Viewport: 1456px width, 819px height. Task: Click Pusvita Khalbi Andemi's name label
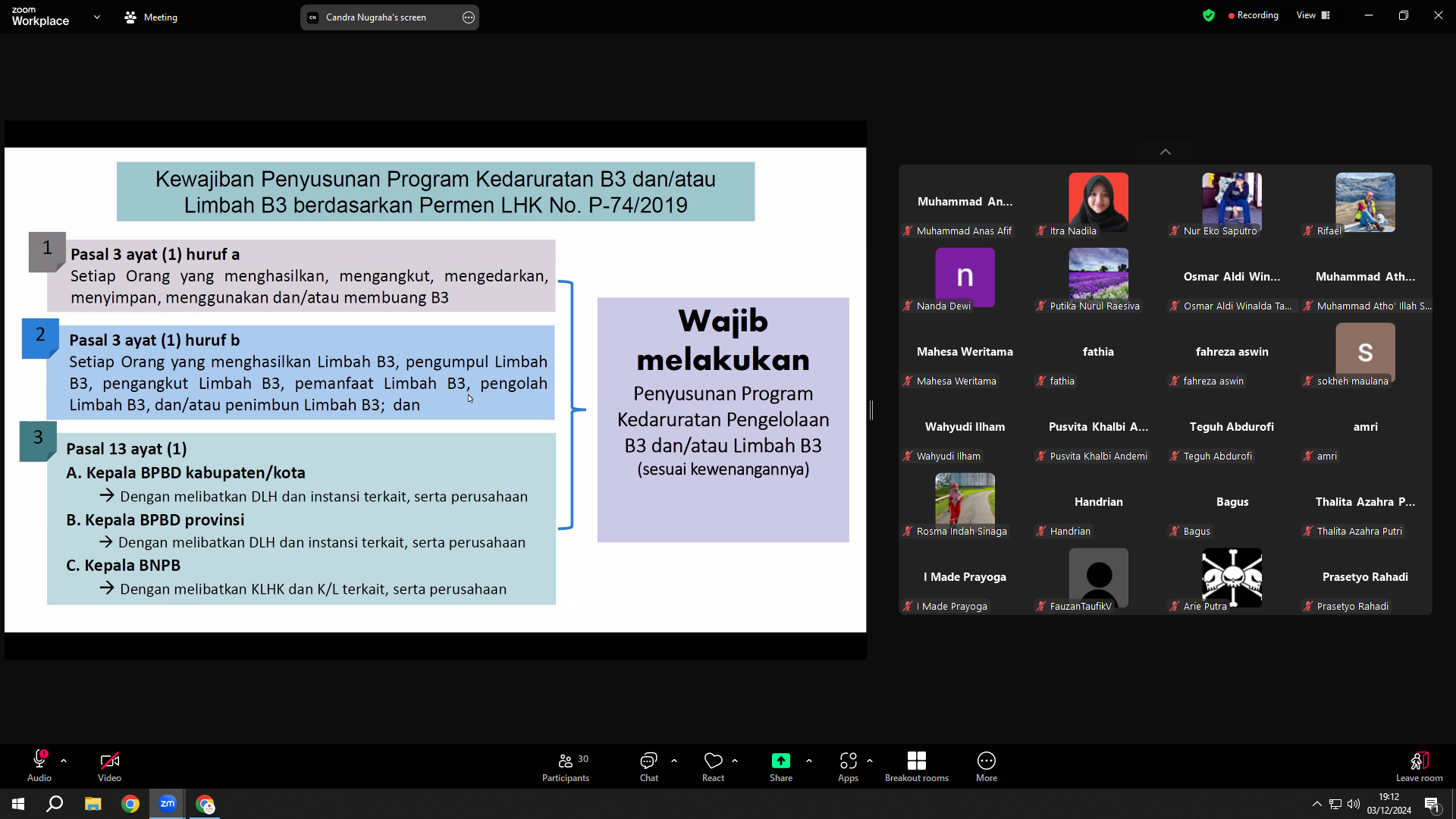pos(1098,456)
